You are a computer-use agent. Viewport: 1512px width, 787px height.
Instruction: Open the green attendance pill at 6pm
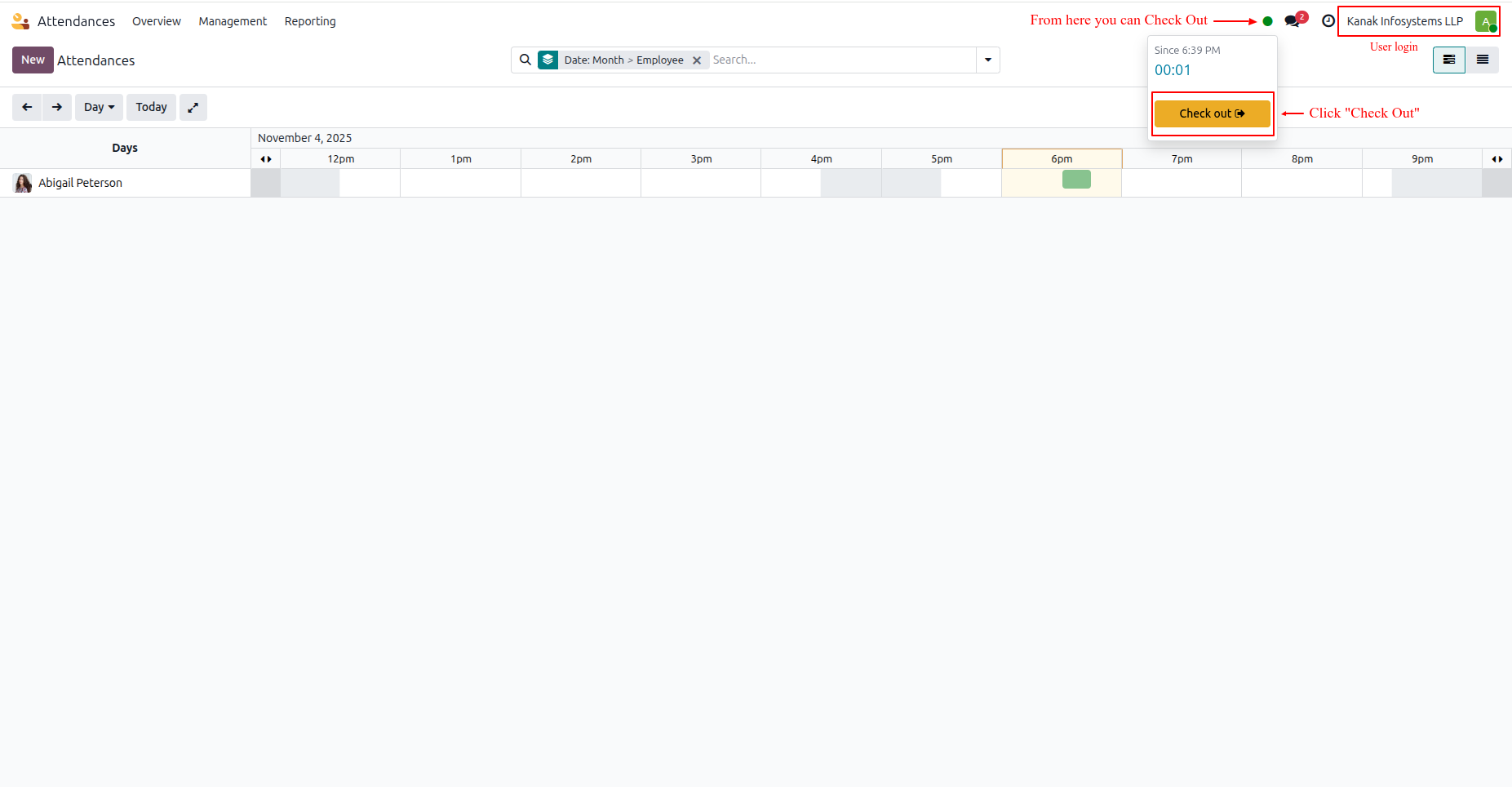click(1076, 179)
